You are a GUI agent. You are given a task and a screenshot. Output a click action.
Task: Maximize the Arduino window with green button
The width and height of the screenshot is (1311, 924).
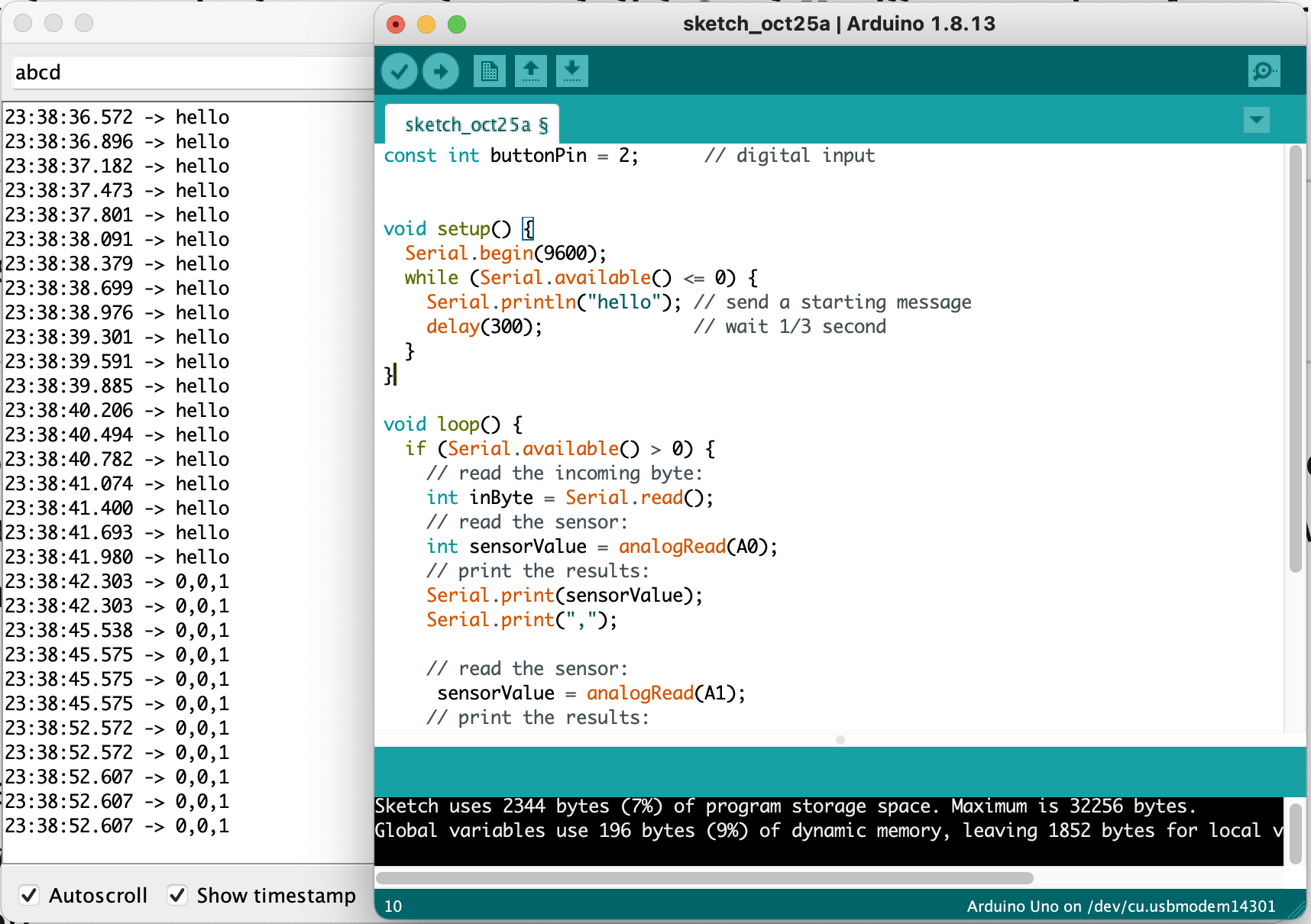pos(457,24)
